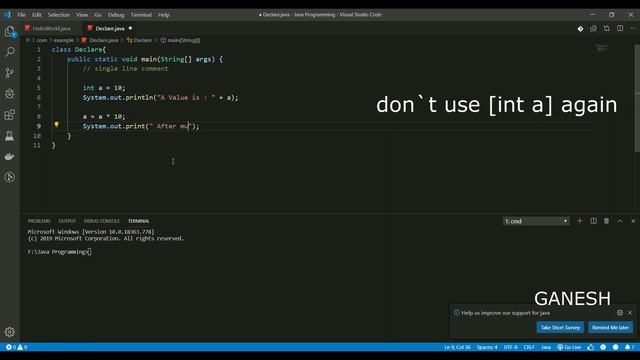Click the diamond icon in editor title bar
This screenshot has height=360, width=640.
pyautogui.click(x=580, y=29)
